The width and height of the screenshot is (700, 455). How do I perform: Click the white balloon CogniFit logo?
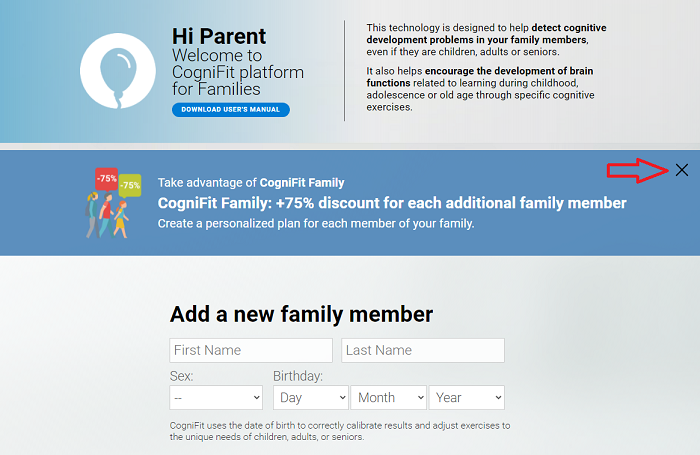click(122, 69)
